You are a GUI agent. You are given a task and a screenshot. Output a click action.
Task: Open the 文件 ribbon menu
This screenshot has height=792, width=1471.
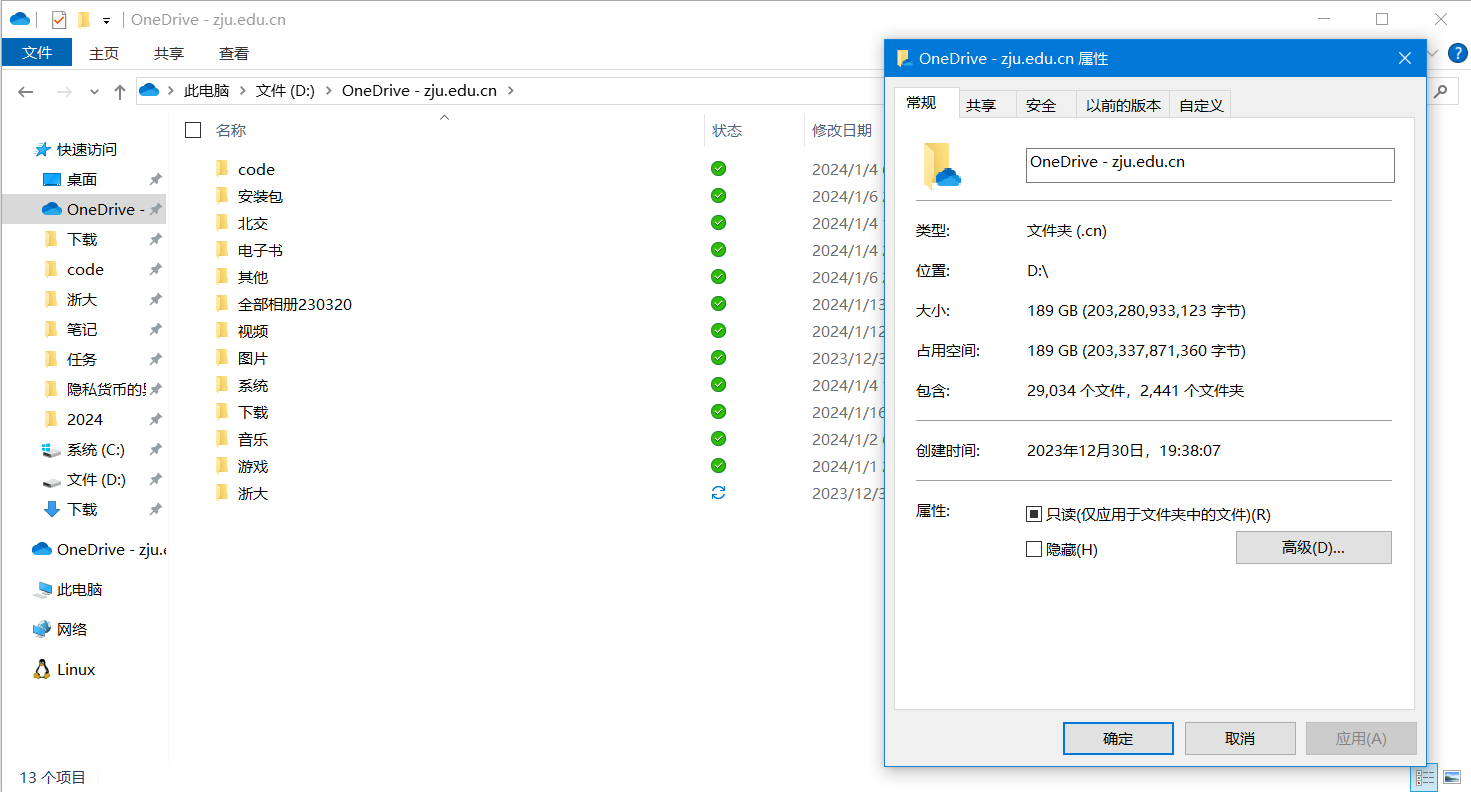coord(37,53)
